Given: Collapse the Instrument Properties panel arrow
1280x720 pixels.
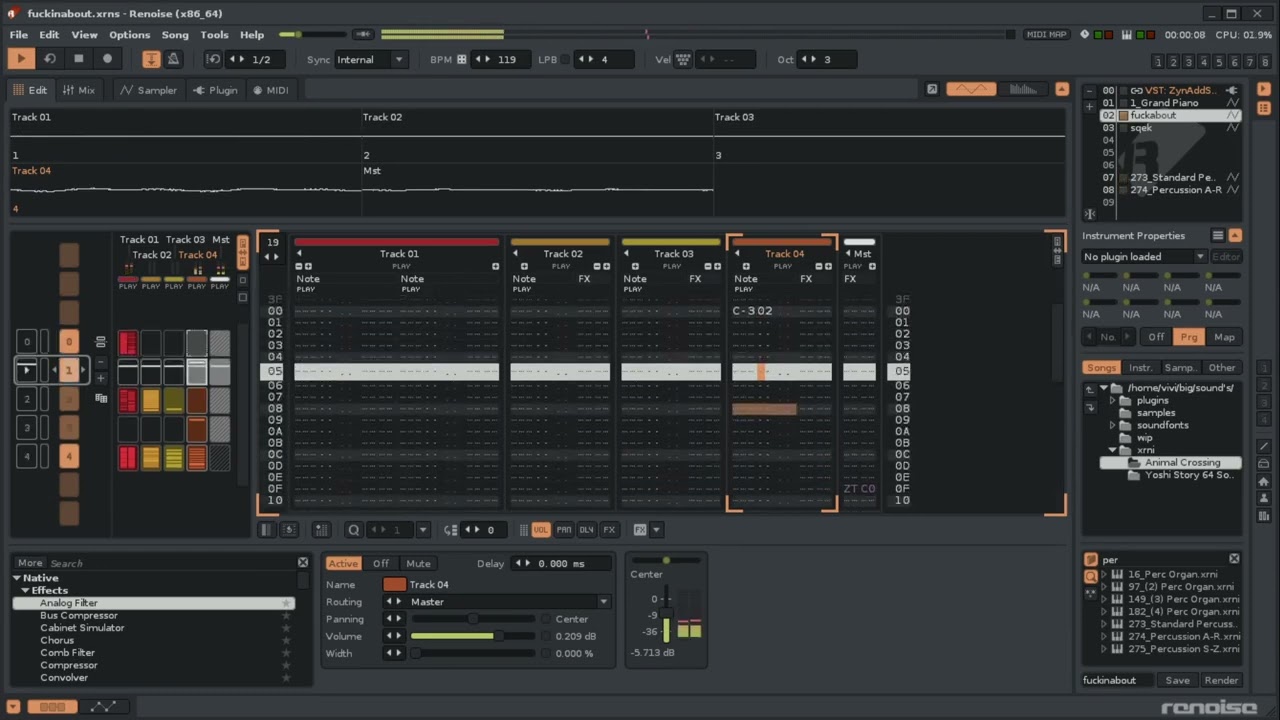Looking at the screenshot, I should 1235,236.
